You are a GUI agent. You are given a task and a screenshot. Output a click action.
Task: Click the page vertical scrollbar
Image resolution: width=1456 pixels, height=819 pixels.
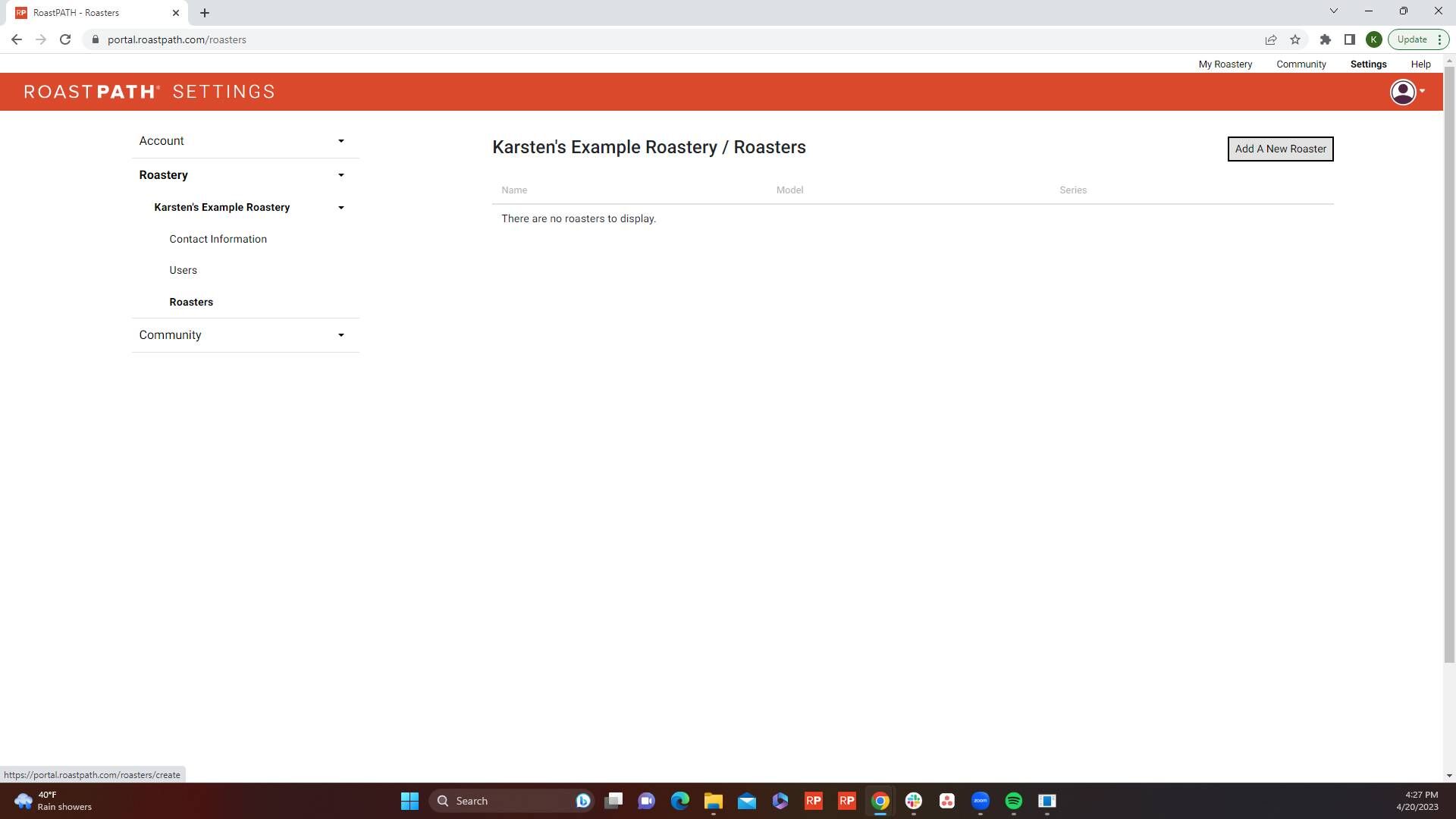point(1449,364)
